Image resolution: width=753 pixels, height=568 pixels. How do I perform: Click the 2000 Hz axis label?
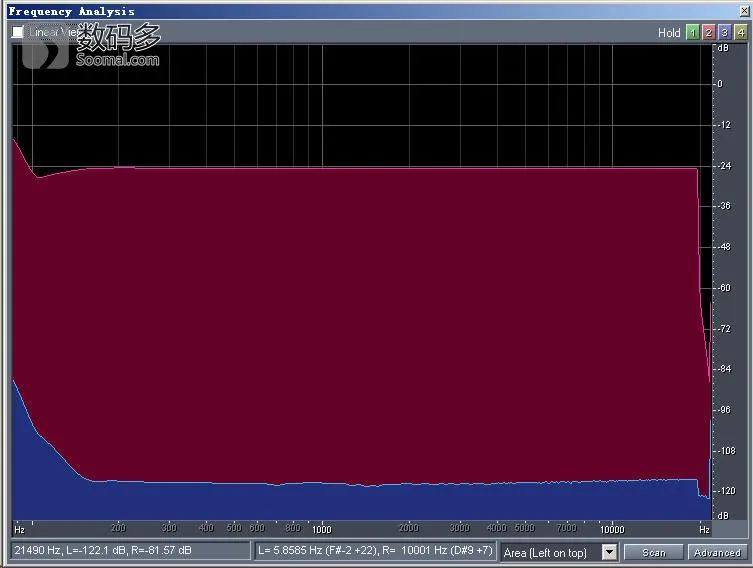(x=409, y=528)
